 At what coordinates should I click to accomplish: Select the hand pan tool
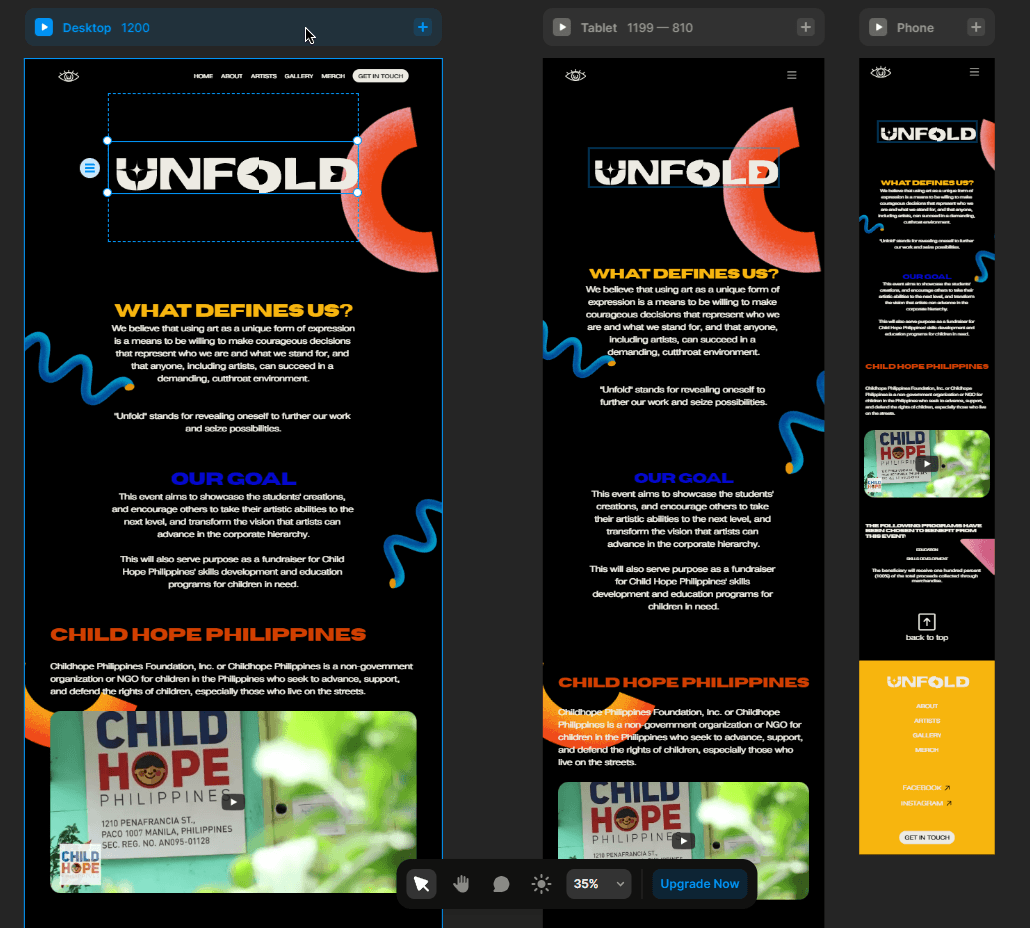pyautogui.click(x=461, y=884)
